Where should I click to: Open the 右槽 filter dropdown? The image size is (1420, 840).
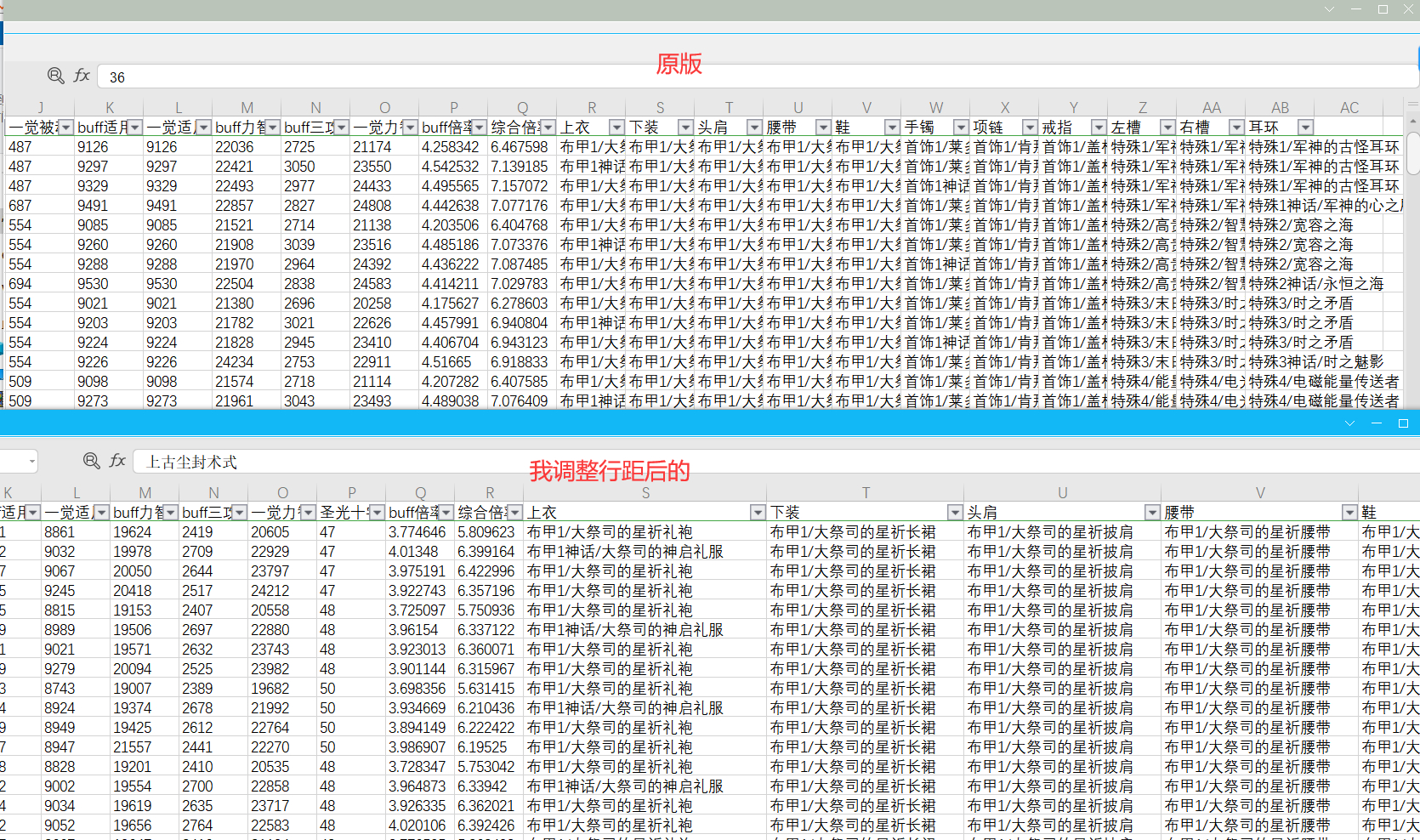click(1236, 128)
